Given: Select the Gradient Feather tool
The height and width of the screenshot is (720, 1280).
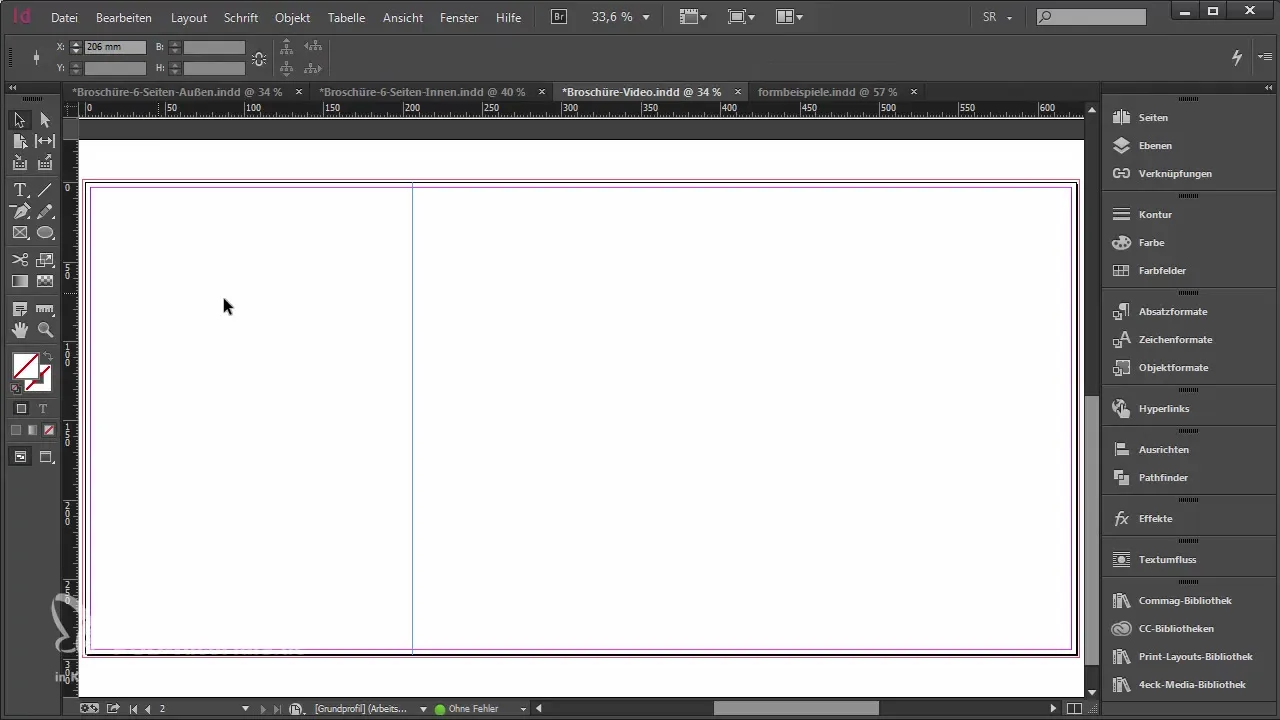Looking at the screenshot, I should (45, 281).
